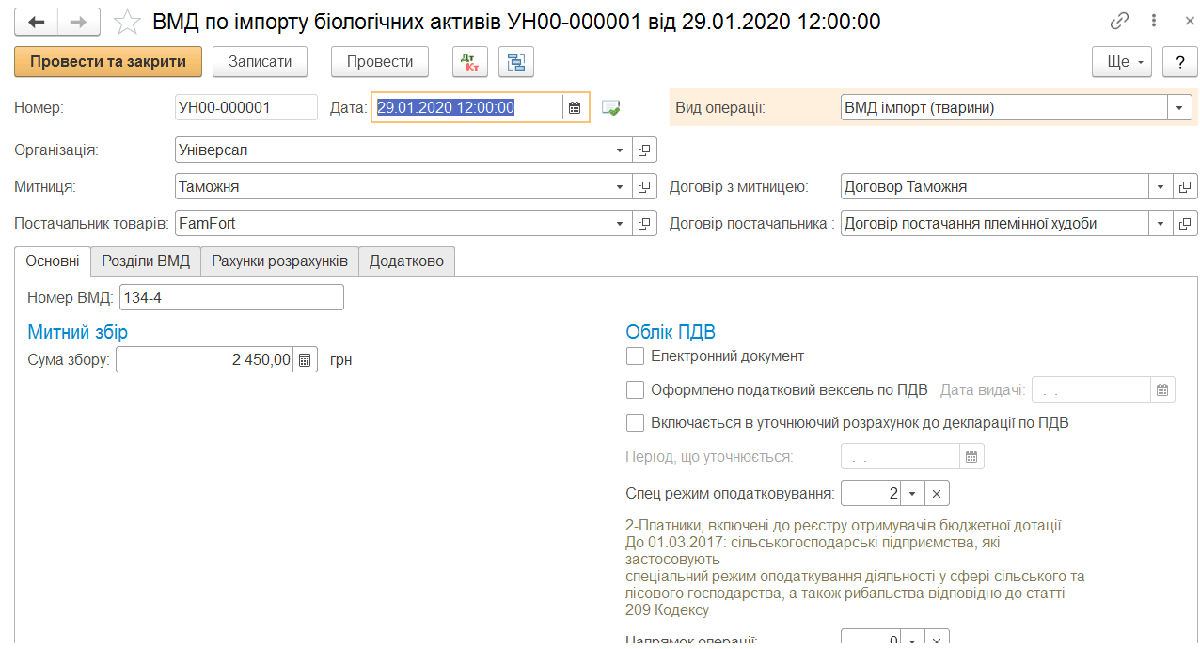Open help with question mark button

coord(1178,62)
